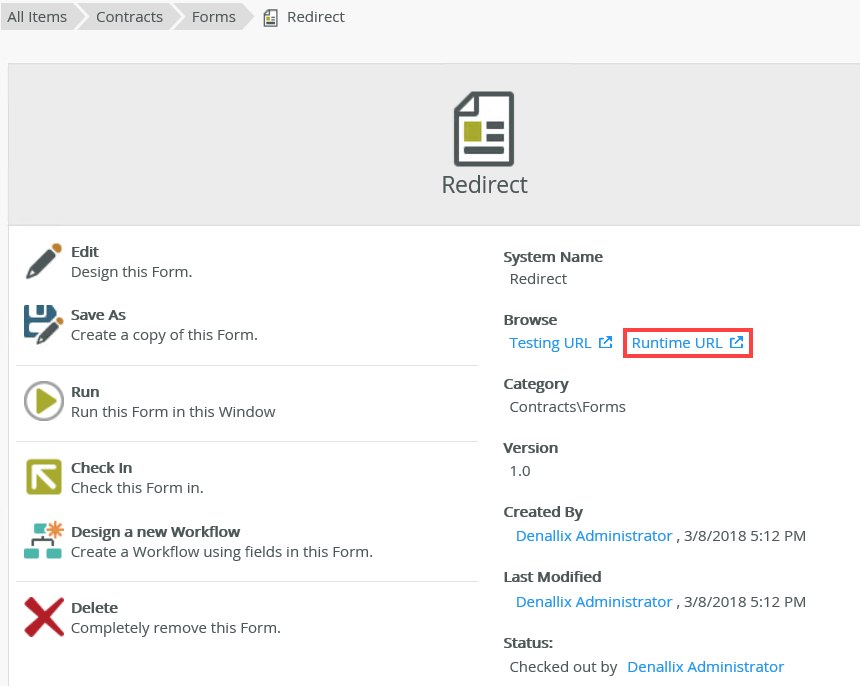This screenshot has width=860, height=686.
Task: Select the Check In action text
Action: (101, 468)
